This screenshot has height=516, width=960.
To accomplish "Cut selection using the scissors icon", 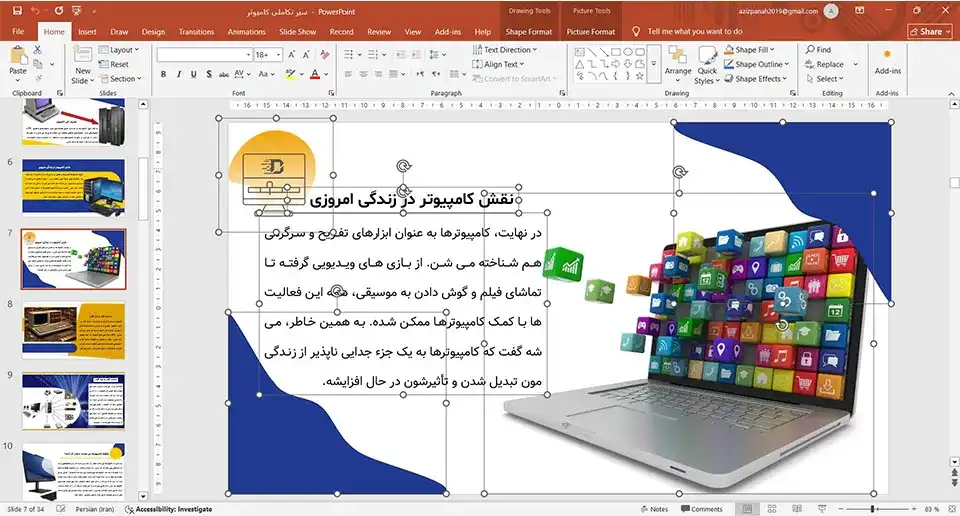I will coord(37,50).
